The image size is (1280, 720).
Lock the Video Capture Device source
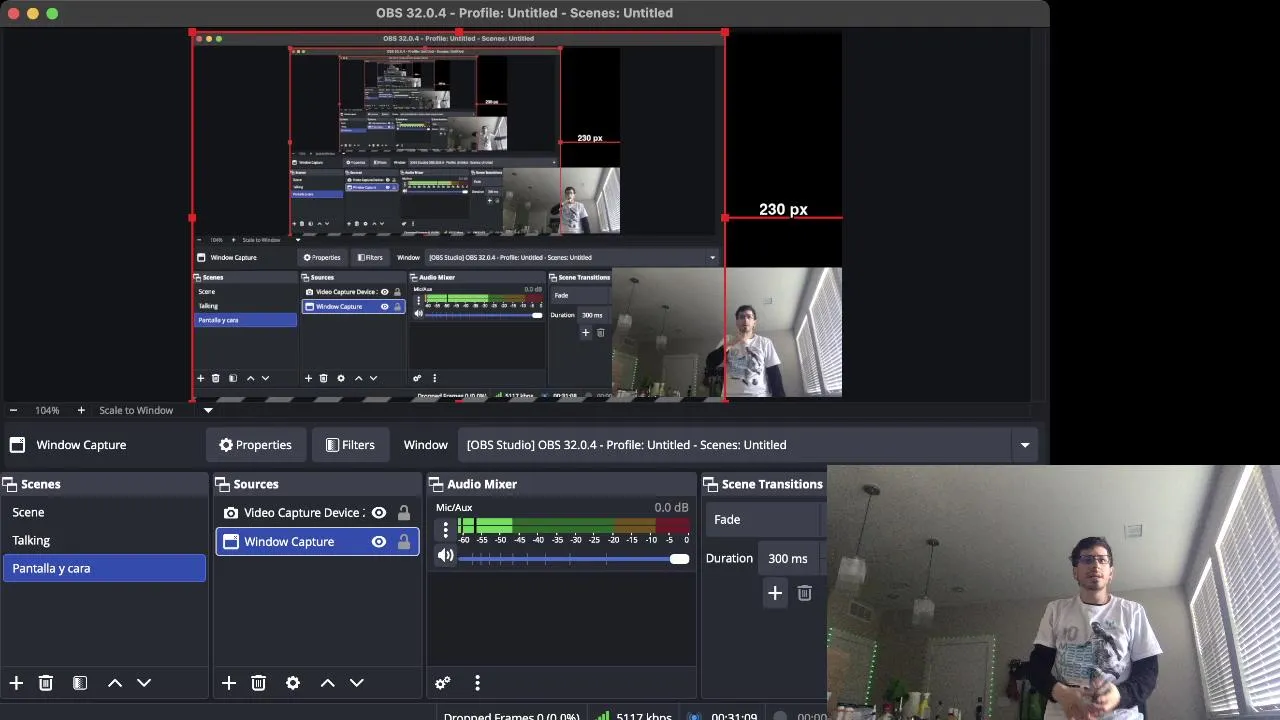point(404,513)
